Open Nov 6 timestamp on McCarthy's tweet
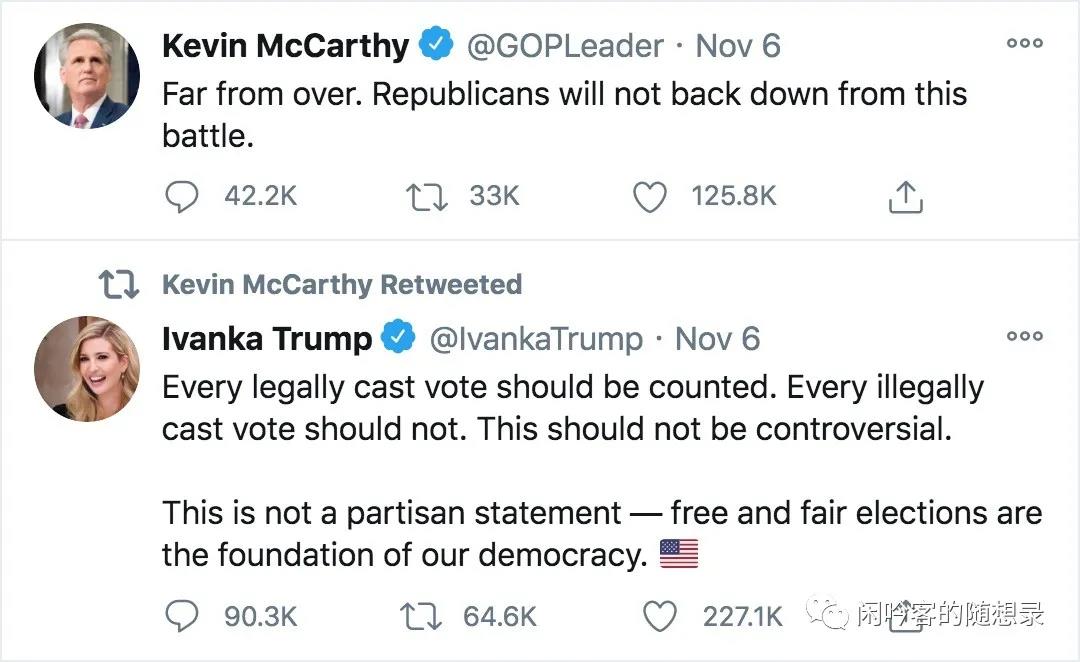Screen dimensions: 1080x662 738,46
